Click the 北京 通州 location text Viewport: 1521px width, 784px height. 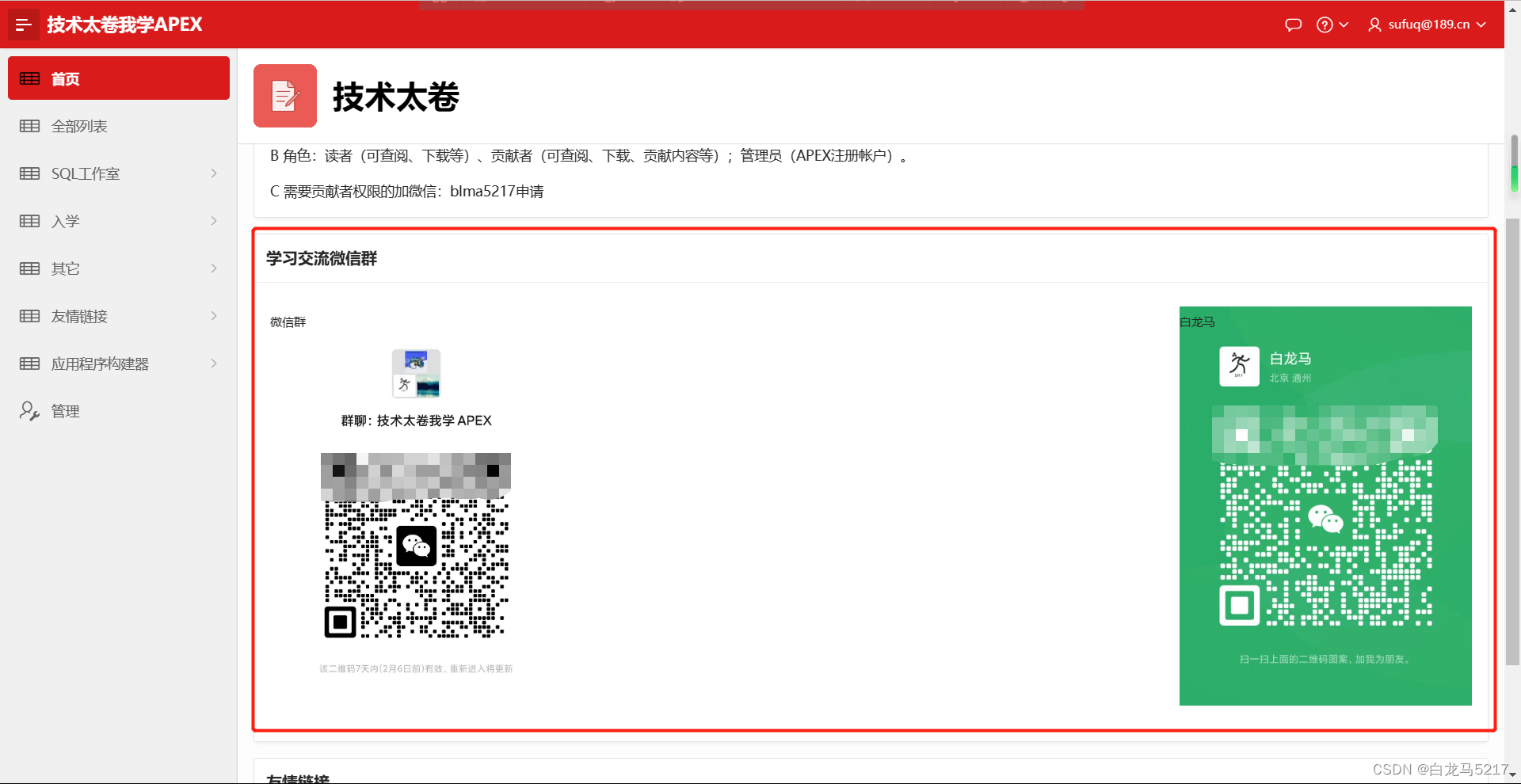pos(1290,379)
